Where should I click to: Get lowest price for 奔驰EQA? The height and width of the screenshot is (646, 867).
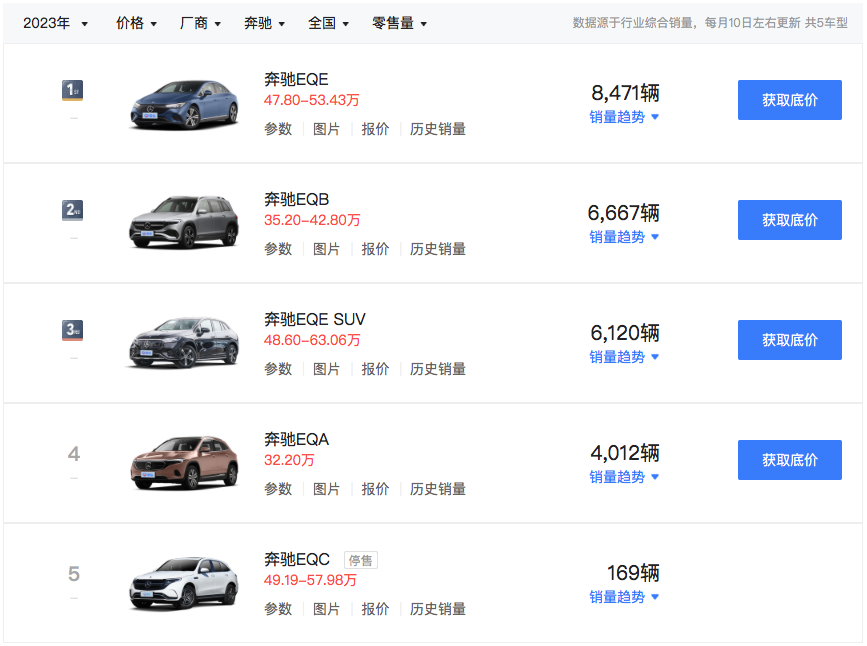coord(789,460)
